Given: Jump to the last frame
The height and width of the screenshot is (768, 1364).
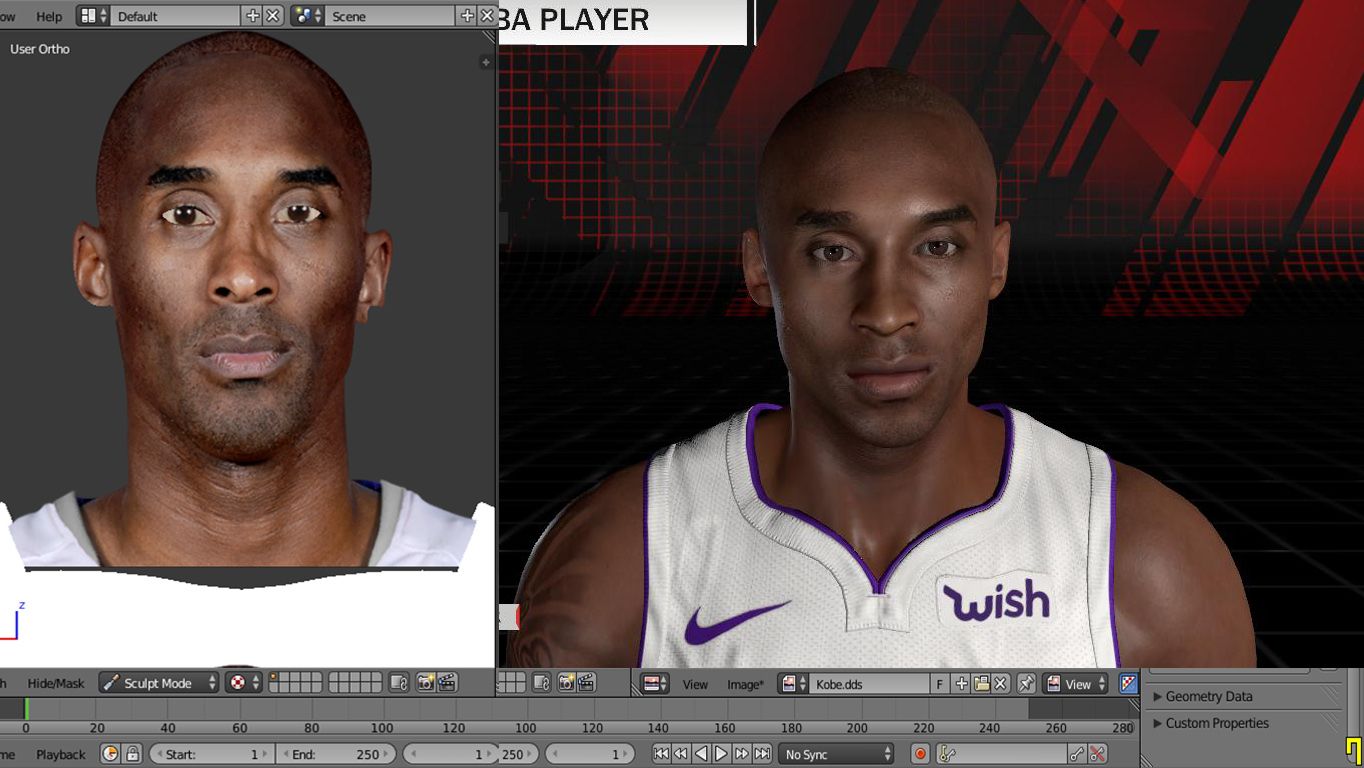Looking at the screenshot, I should pos(762,754).
